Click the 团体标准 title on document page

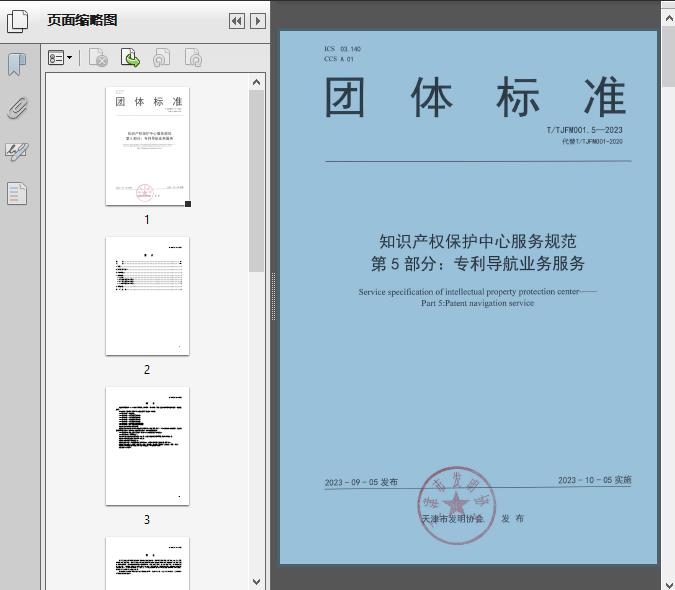[x=475, y=97]
